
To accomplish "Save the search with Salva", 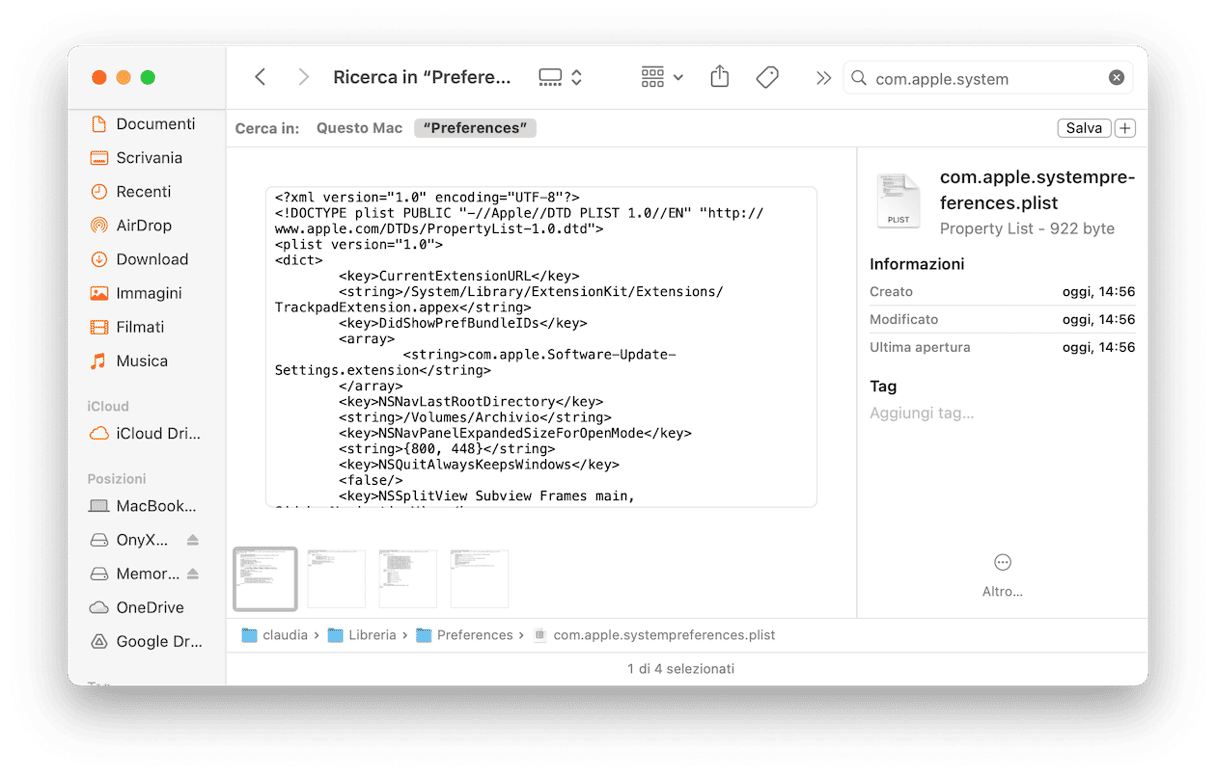I will click(x=1084, y=128).
